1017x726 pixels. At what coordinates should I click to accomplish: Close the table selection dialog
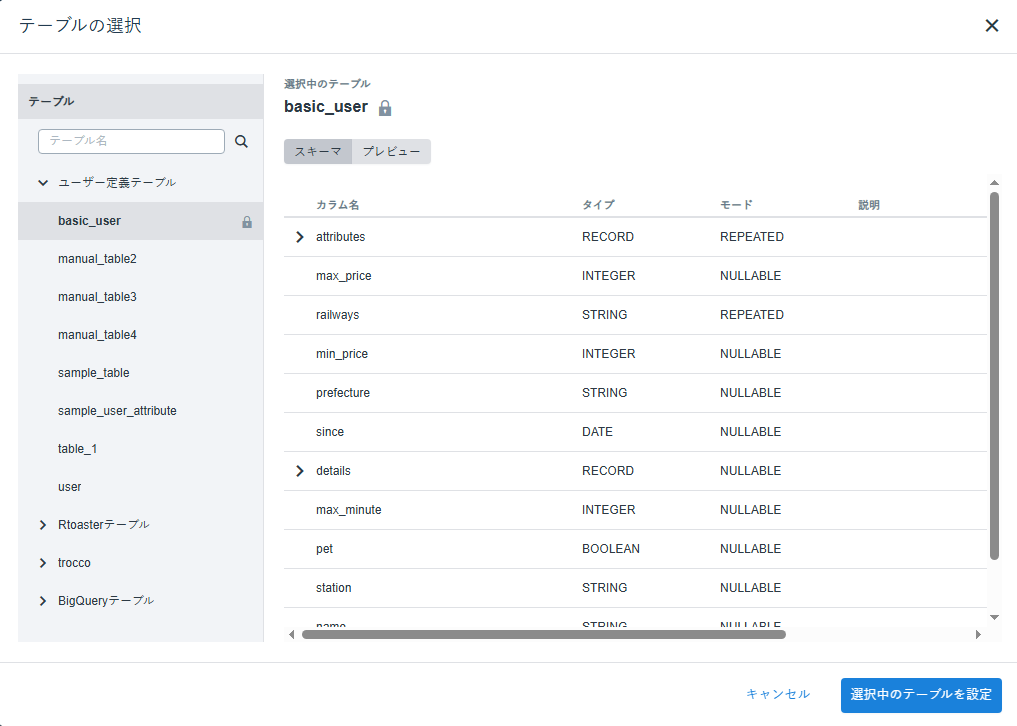tap(992, 25)
